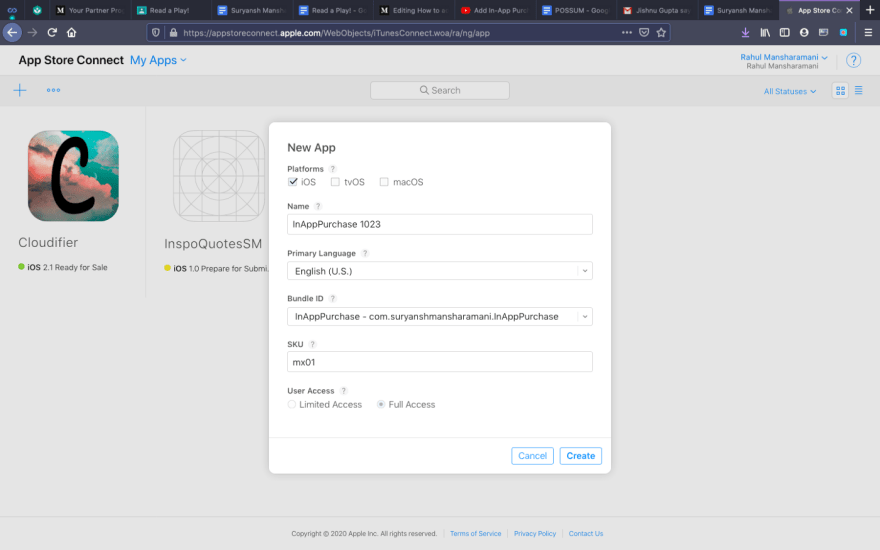
Task: Click the Name help question mark
Action: coord(318,207)
